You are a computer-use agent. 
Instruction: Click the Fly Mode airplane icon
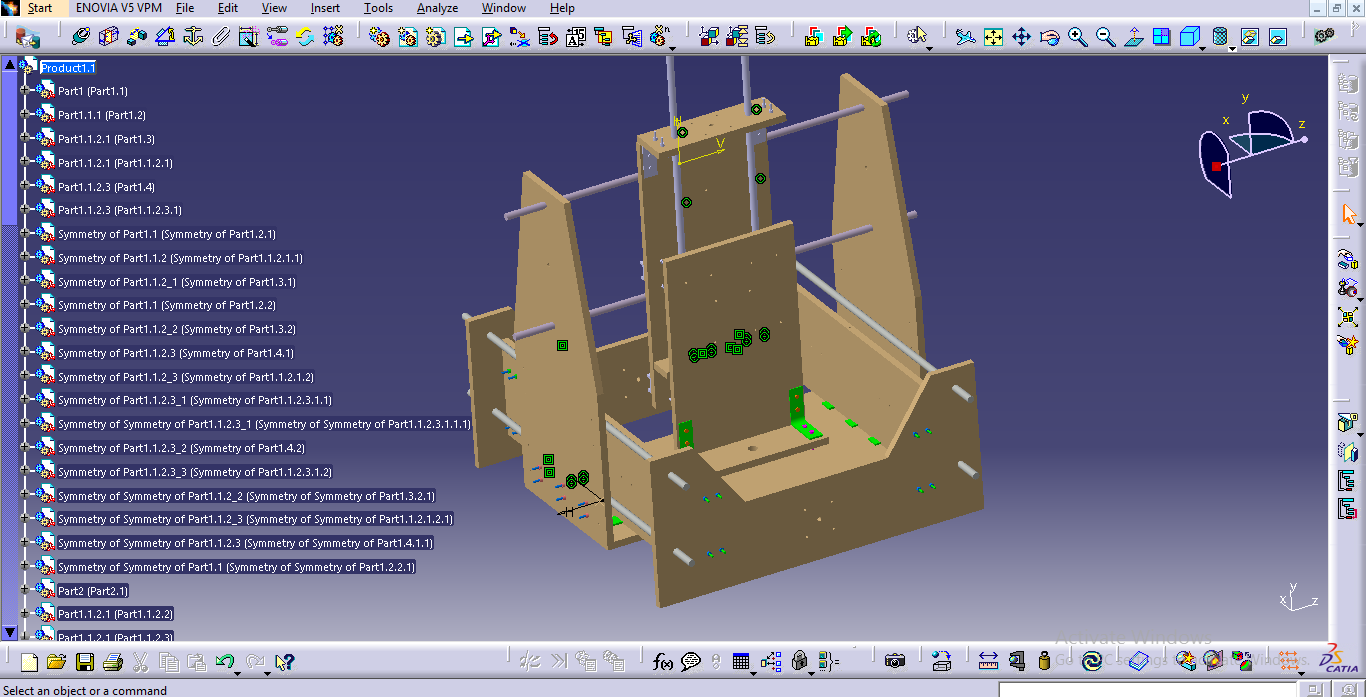coord(965,37)
